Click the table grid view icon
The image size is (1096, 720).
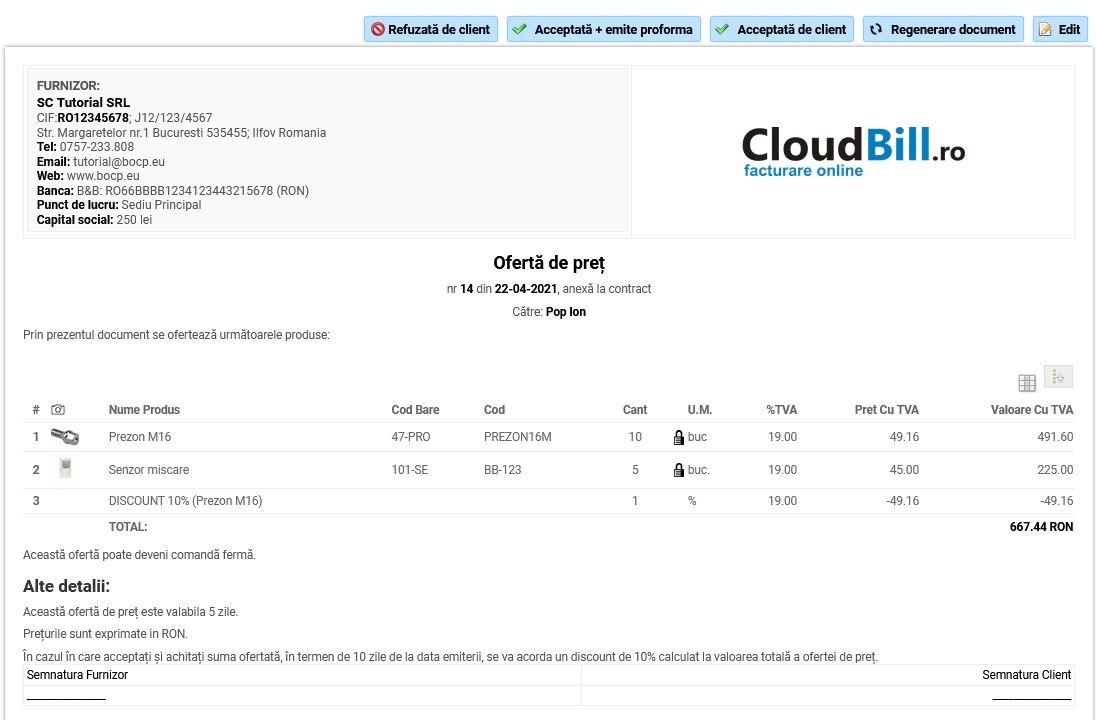[x=1027, y=383]
